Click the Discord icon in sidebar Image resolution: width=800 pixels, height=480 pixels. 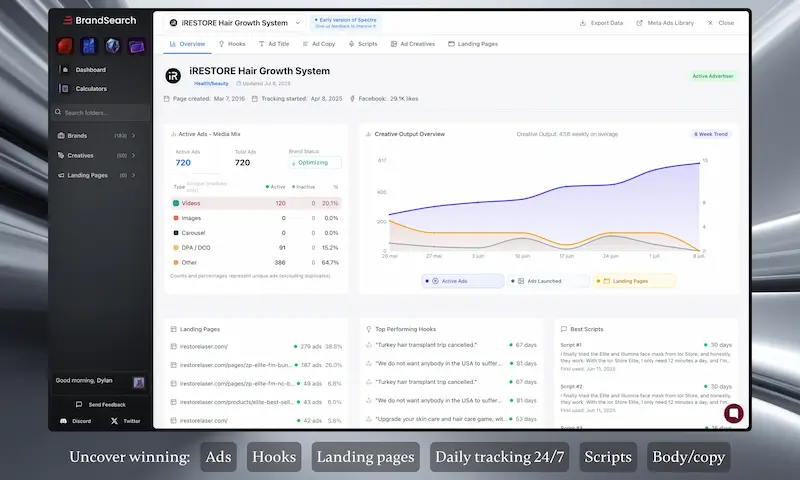coord(63,421)
